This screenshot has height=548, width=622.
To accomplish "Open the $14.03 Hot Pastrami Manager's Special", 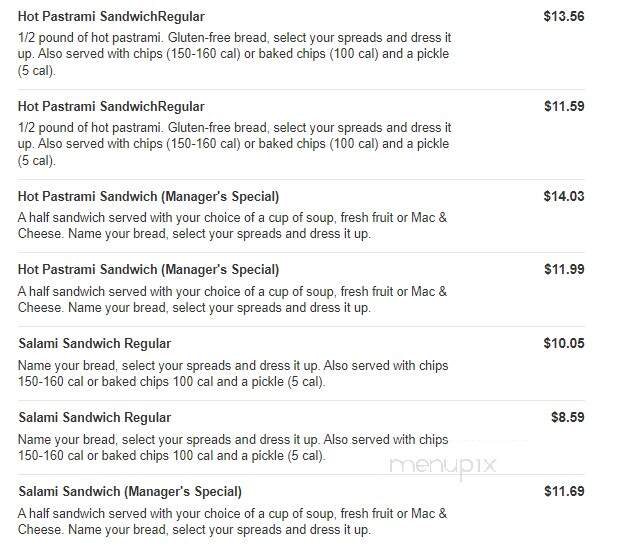I will tap(148, 196).
